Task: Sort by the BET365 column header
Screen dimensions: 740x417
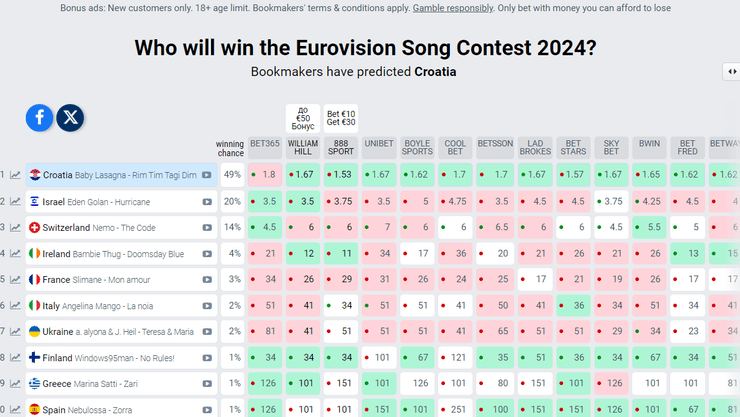Action: point(265,145)
